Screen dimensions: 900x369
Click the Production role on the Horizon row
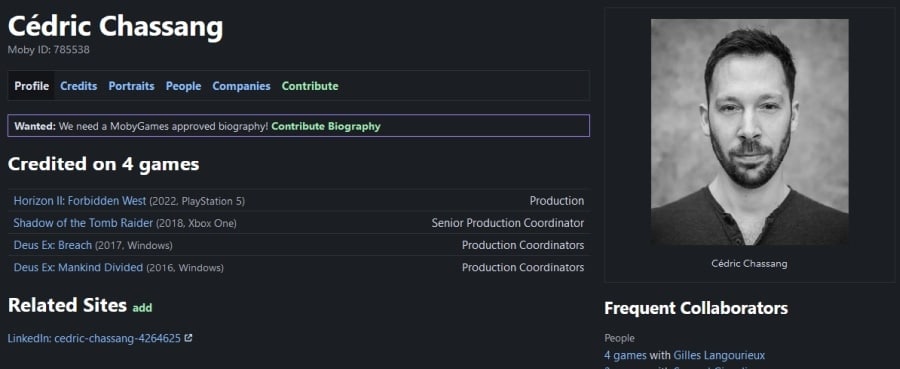(557, 201)
